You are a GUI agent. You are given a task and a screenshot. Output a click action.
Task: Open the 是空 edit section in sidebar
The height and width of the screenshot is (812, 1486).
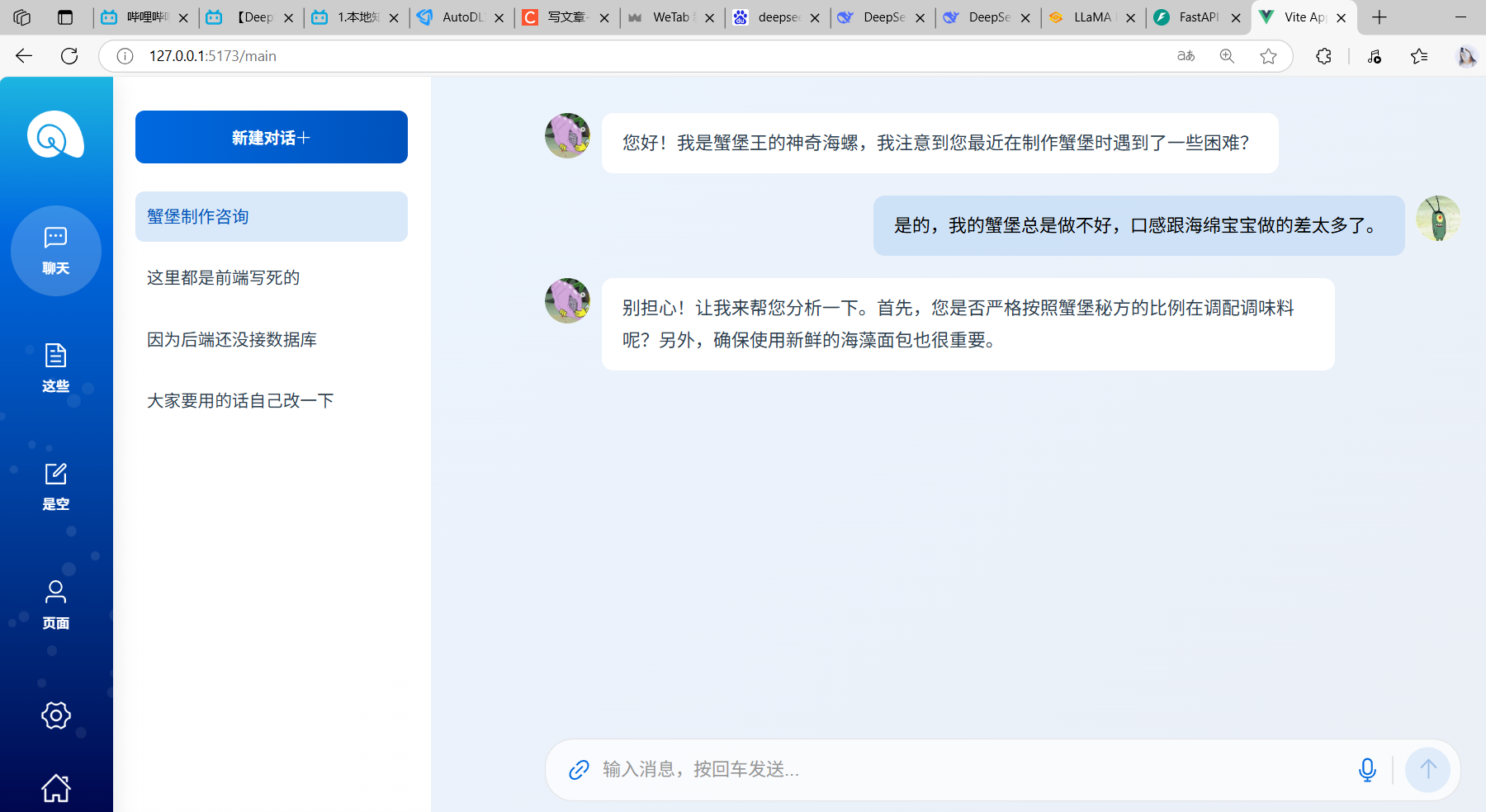(x=55, y=486)
